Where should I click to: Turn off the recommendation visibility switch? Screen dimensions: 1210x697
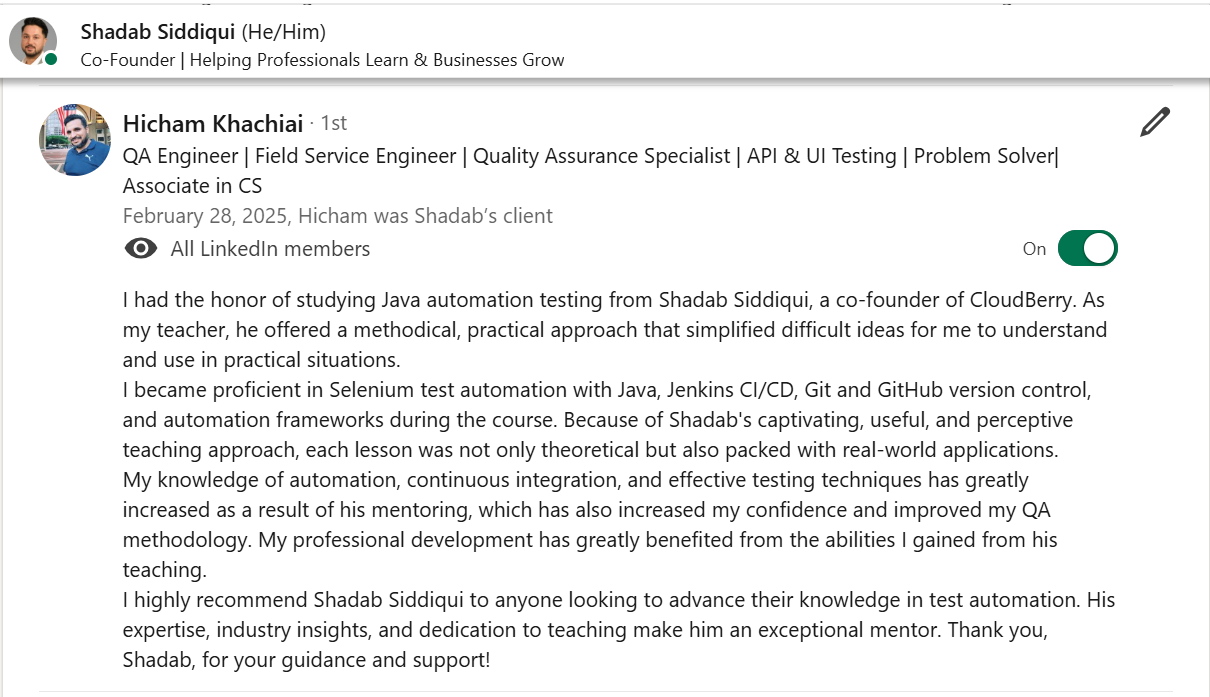pos(1087,249)
